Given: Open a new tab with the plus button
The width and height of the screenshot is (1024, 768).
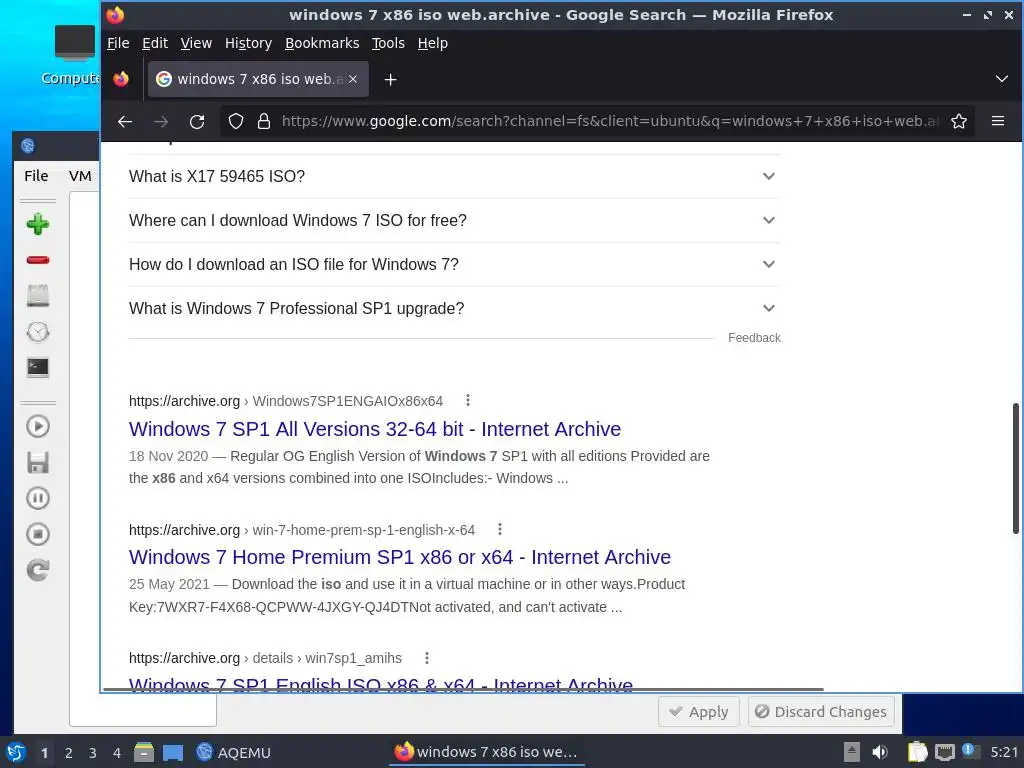Looking at the screenshot, I should pyautogui.click(x=391, y=80).
